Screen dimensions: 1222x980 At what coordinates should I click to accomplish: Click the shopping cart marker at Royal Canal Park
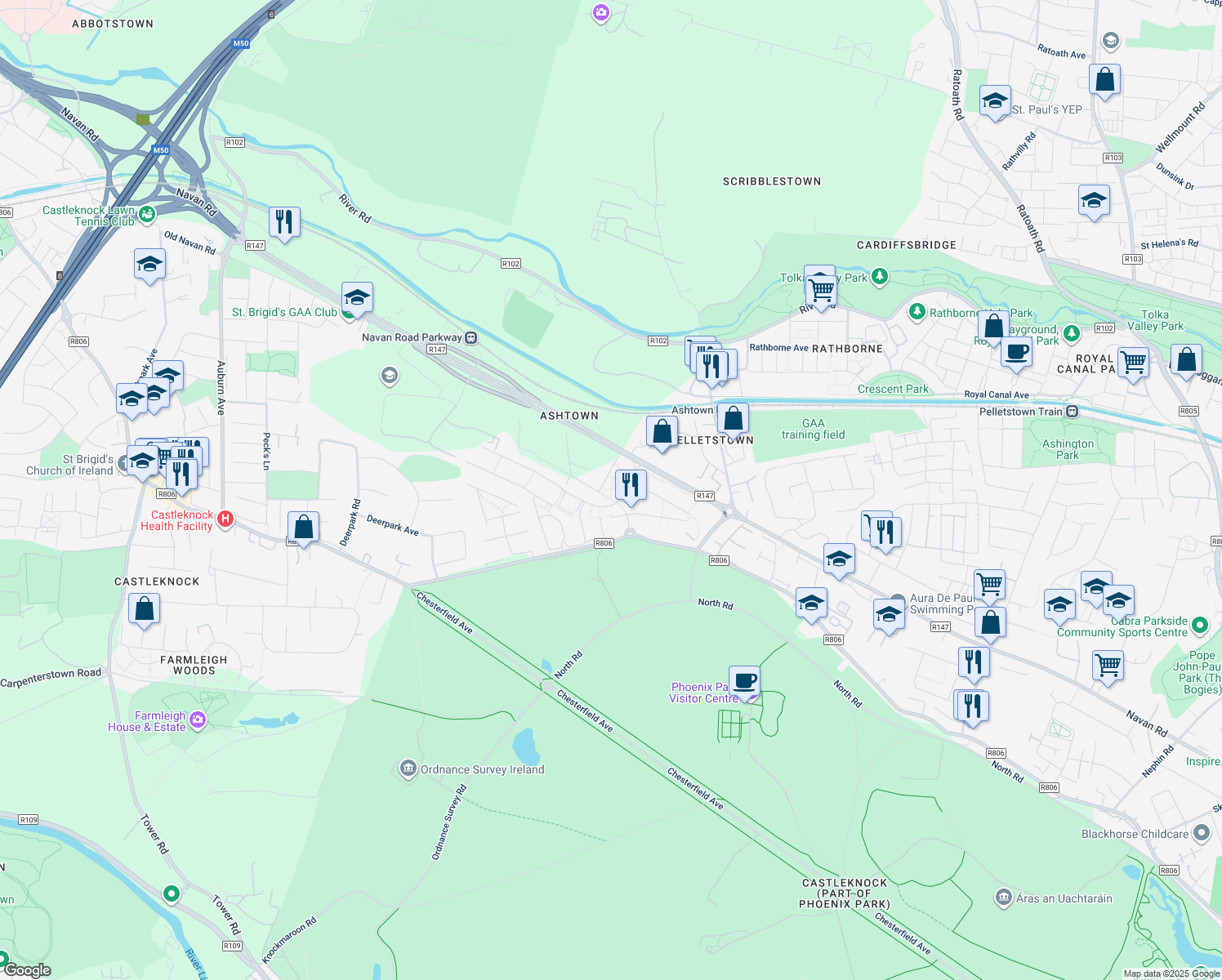[1133, 361]
